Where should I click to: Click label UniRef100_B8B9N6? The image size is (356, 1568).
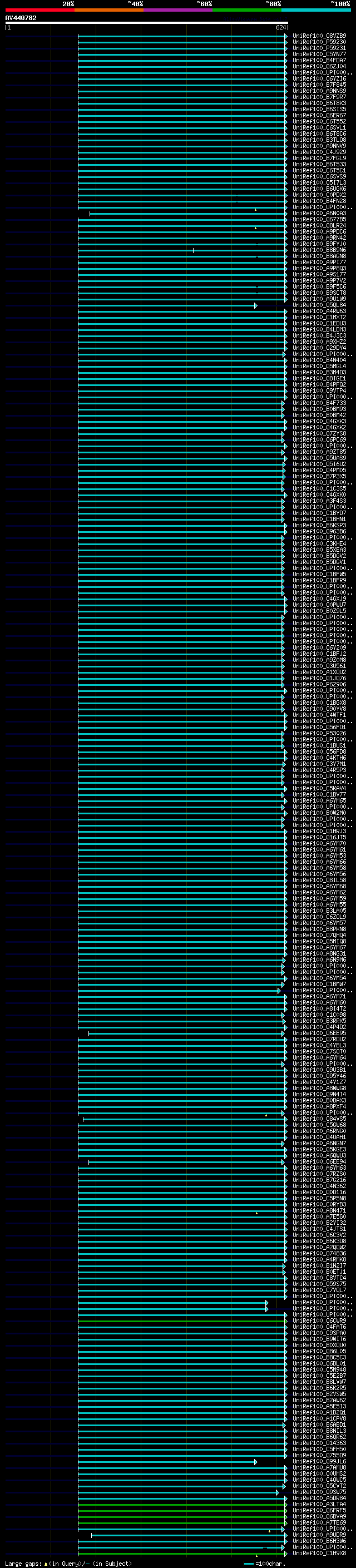point(319,250)
